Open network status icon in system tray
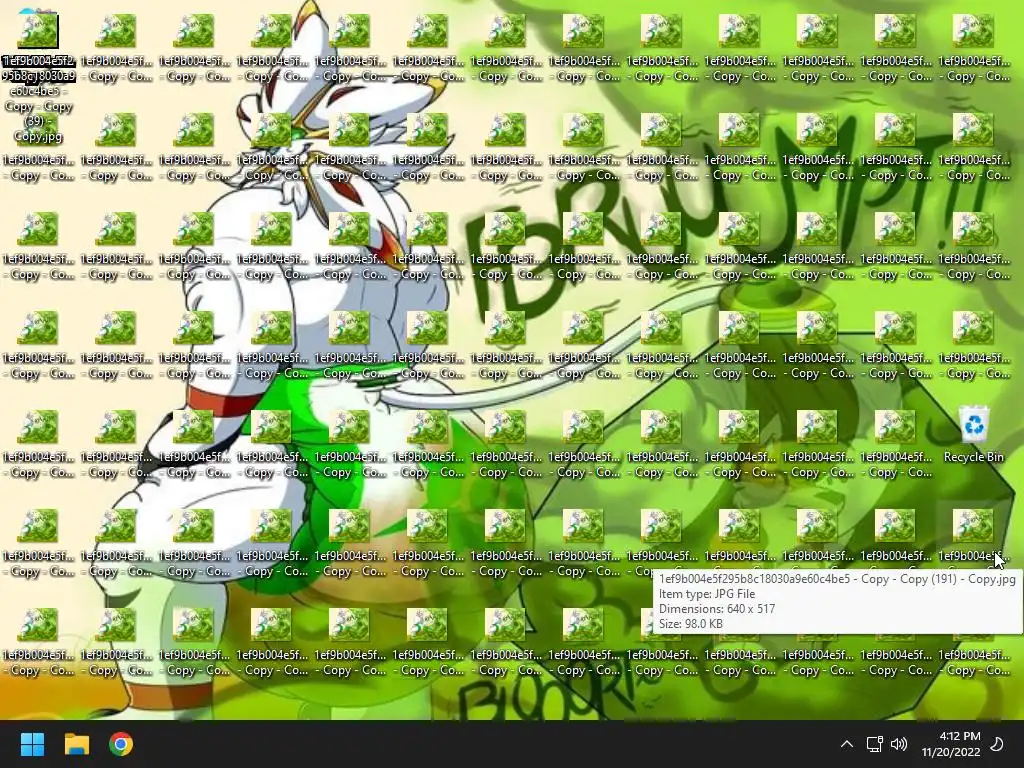The image size is (1024, 768). (x=874, y=744)
